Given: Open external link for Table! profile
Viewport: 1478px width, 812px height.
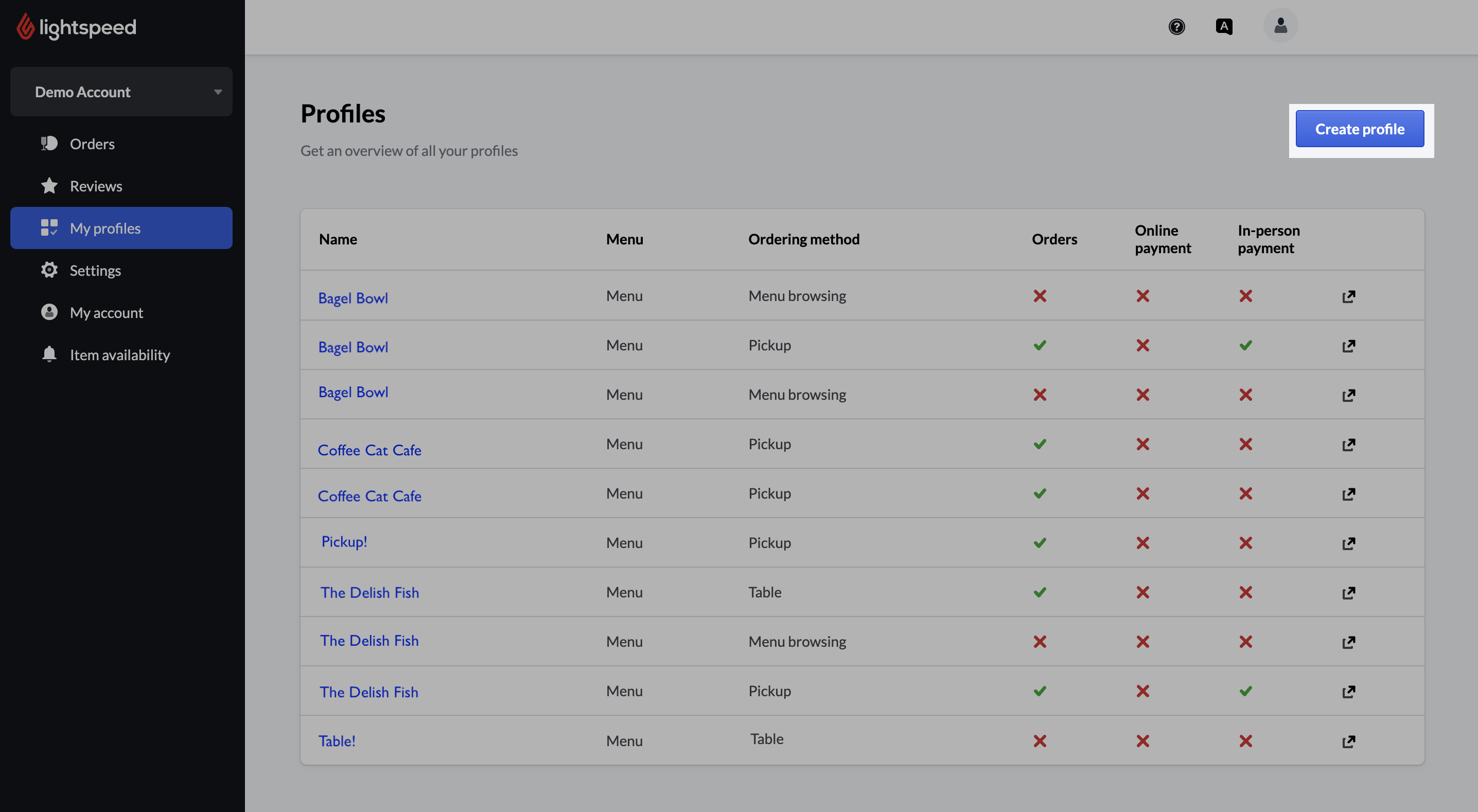Looking at the screenshot, I should click(x=1348, y=741).
